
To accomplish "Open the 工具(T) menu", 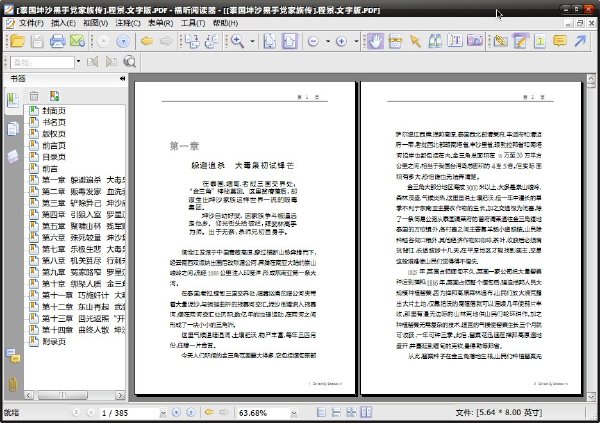I will click(192, 23).
